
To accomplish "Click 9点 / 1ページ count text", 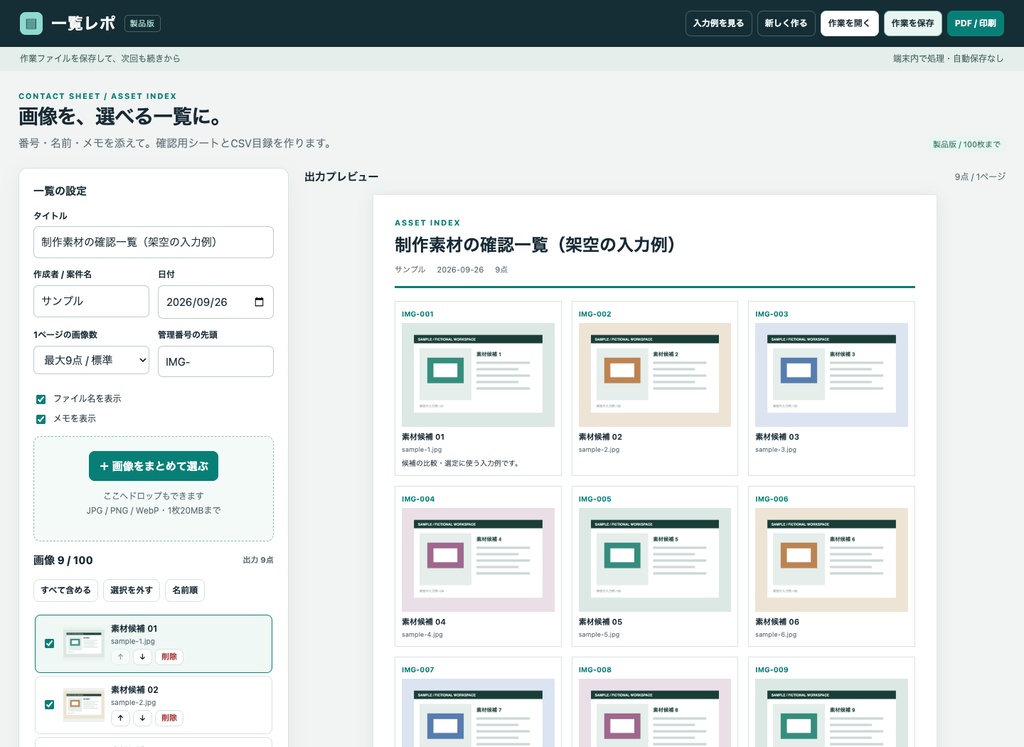I will click(x=980, y=177).
